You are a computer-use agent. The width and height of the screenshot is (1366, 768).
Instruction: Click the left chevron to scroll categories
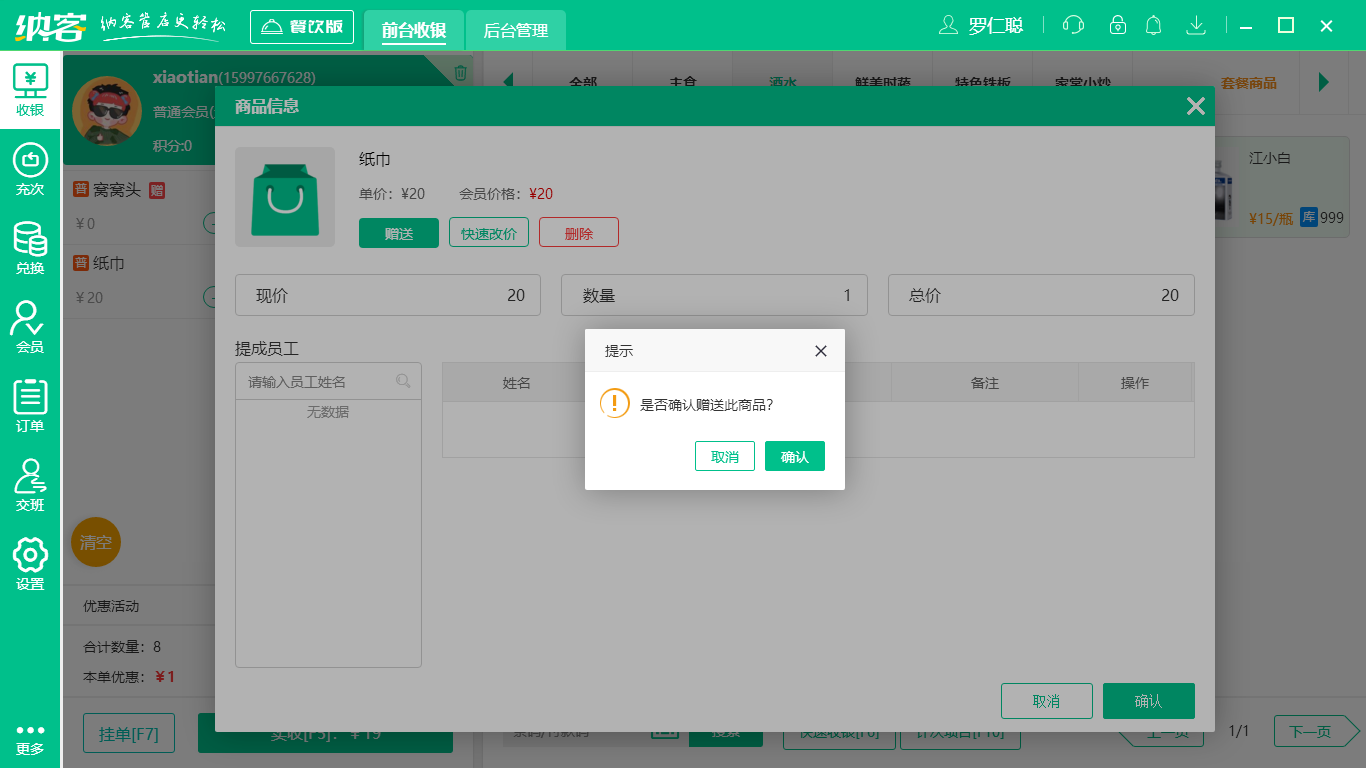point(508,82)
